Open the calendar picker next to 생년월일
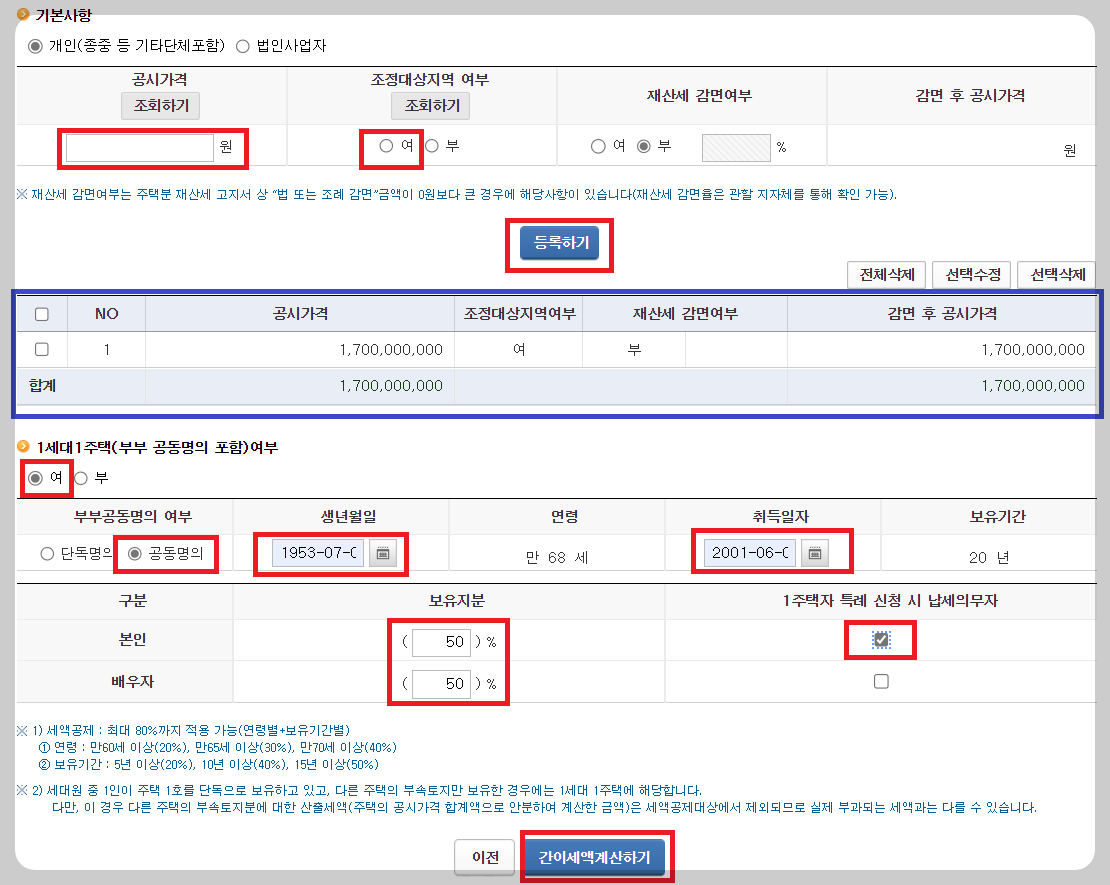Screen dimensions: 1110x885 (x=383, y=551)
